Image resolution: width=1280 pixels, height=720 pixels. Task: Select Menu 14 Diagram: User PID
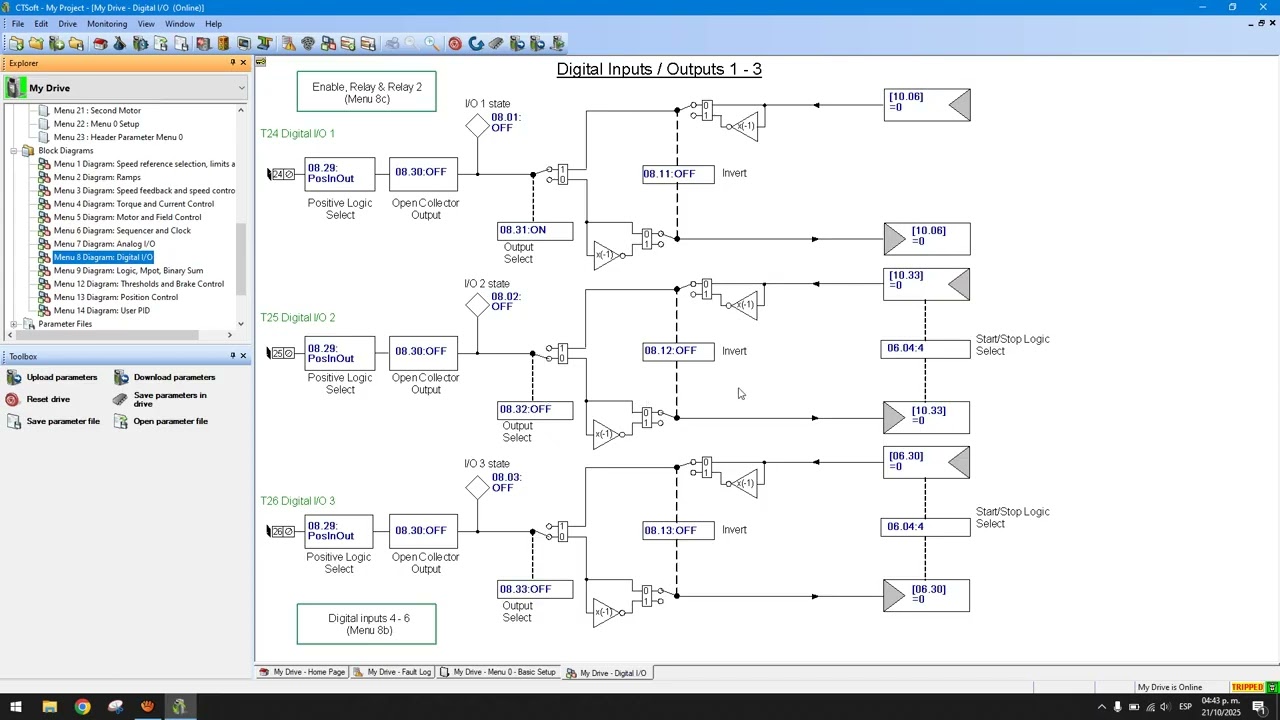(x=101, y=311)
